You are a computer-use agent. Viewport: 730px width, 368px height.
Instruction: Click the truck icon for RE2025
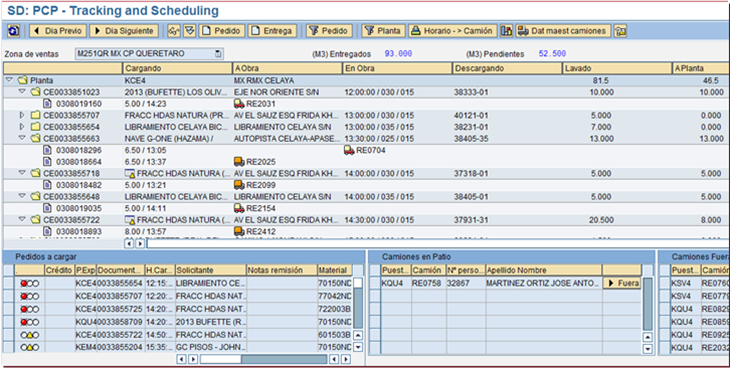click(239, 162)
